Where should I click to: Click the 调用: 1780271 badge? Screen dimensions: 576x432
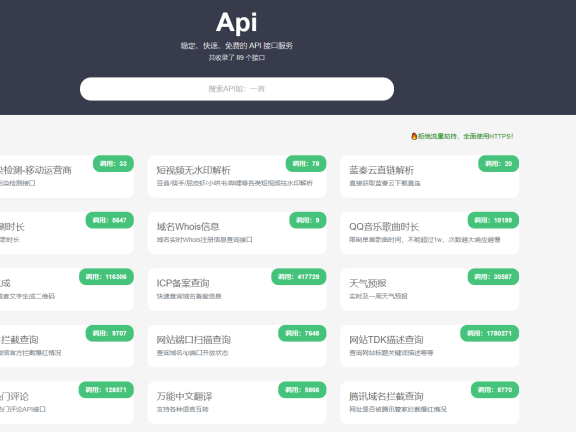point(490,333)
